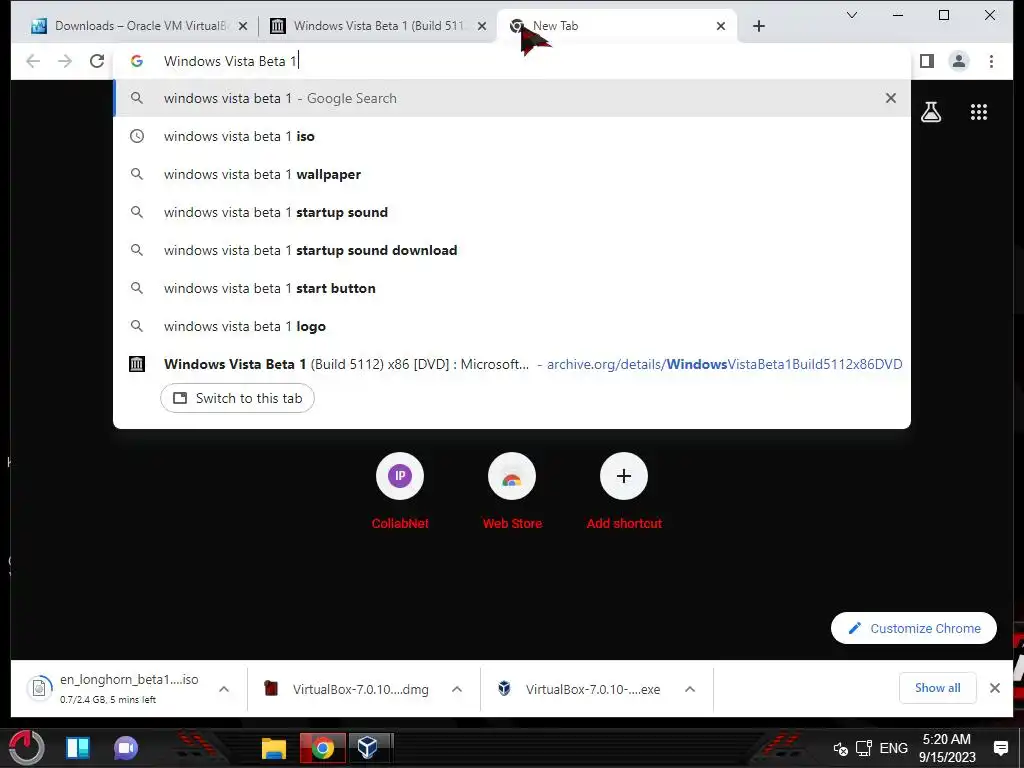Select 'windows vista beta 1 startup sound' suggestion
Viewport: 1024px width, 768px height.
point(512,212)
